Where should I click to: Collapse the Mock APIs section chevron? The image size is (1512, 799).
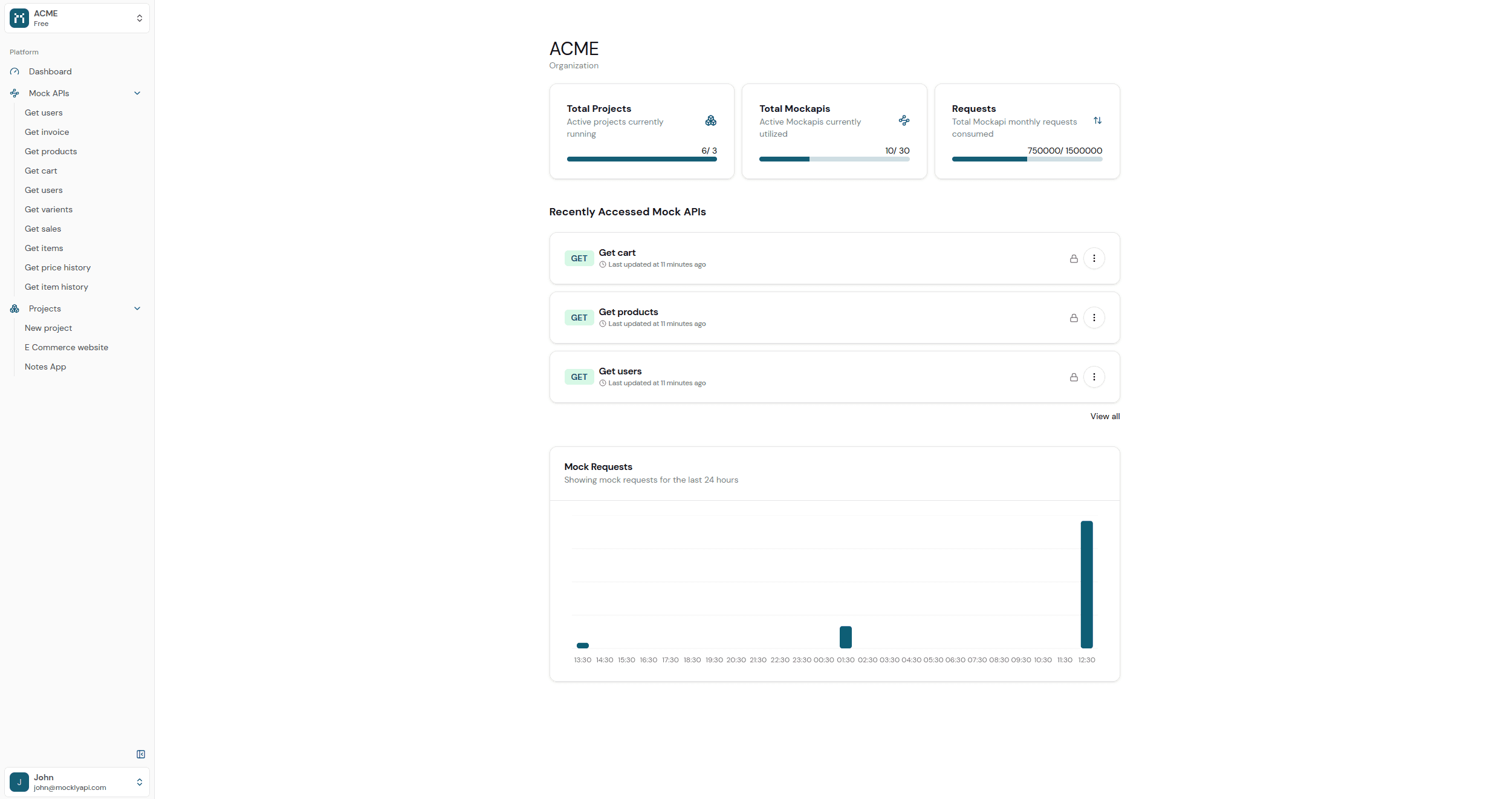coord(137,93)
